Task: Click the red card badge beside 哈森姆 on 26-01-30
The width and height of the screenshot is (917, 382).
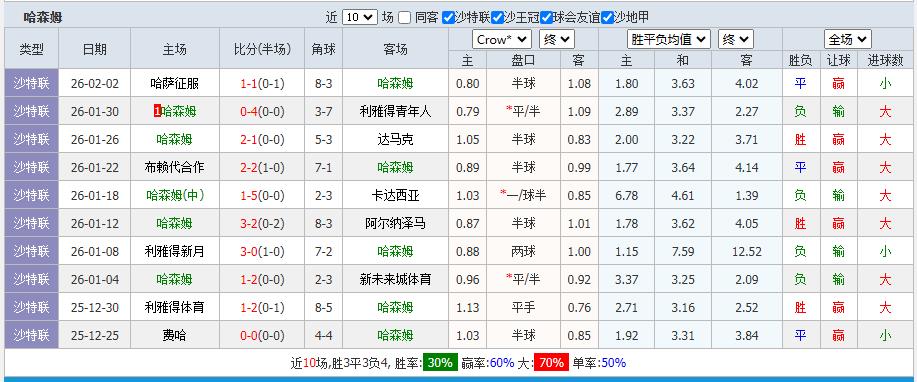Action: pos(157,111)
